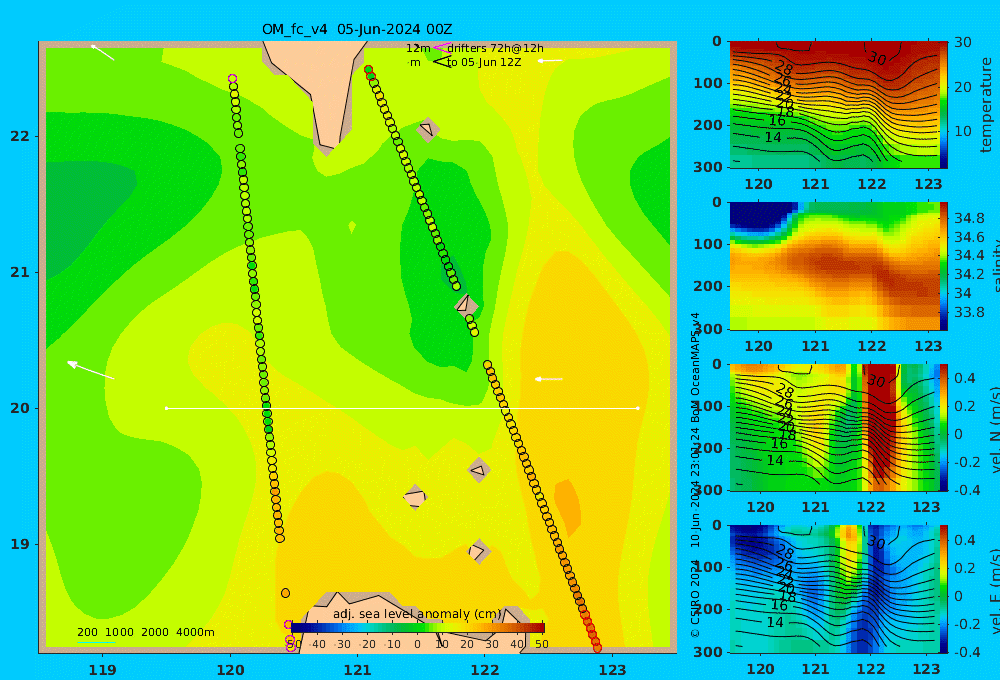Image resolution: width=1000 pixels, height=680 pixels.
Task: Click the 12m label beside the magenta arrow
Action: [418, 48]
